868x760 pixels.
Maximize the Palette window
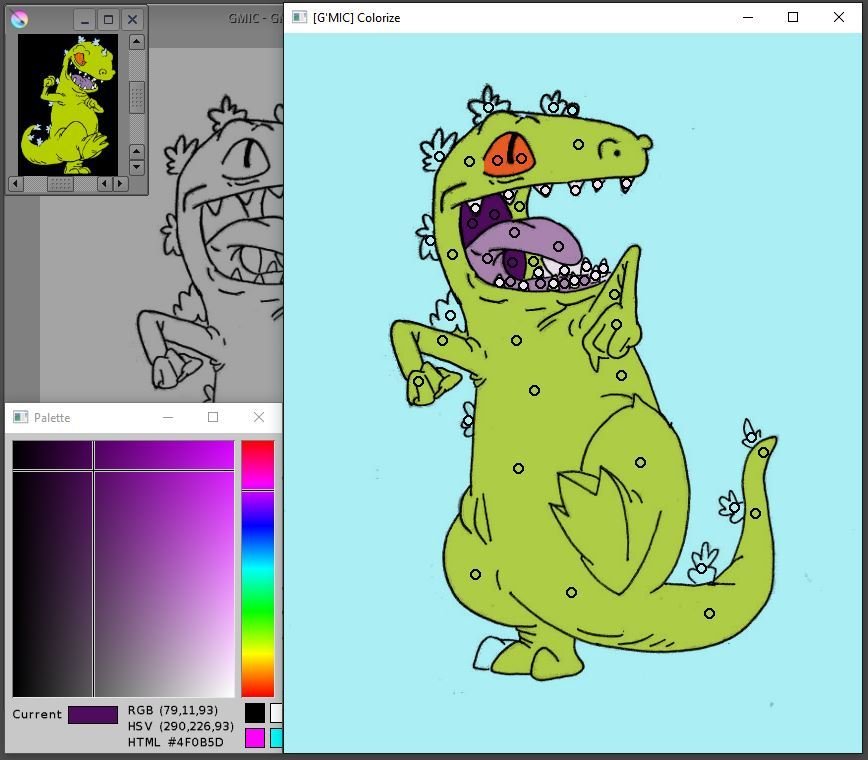pos(213,417)
